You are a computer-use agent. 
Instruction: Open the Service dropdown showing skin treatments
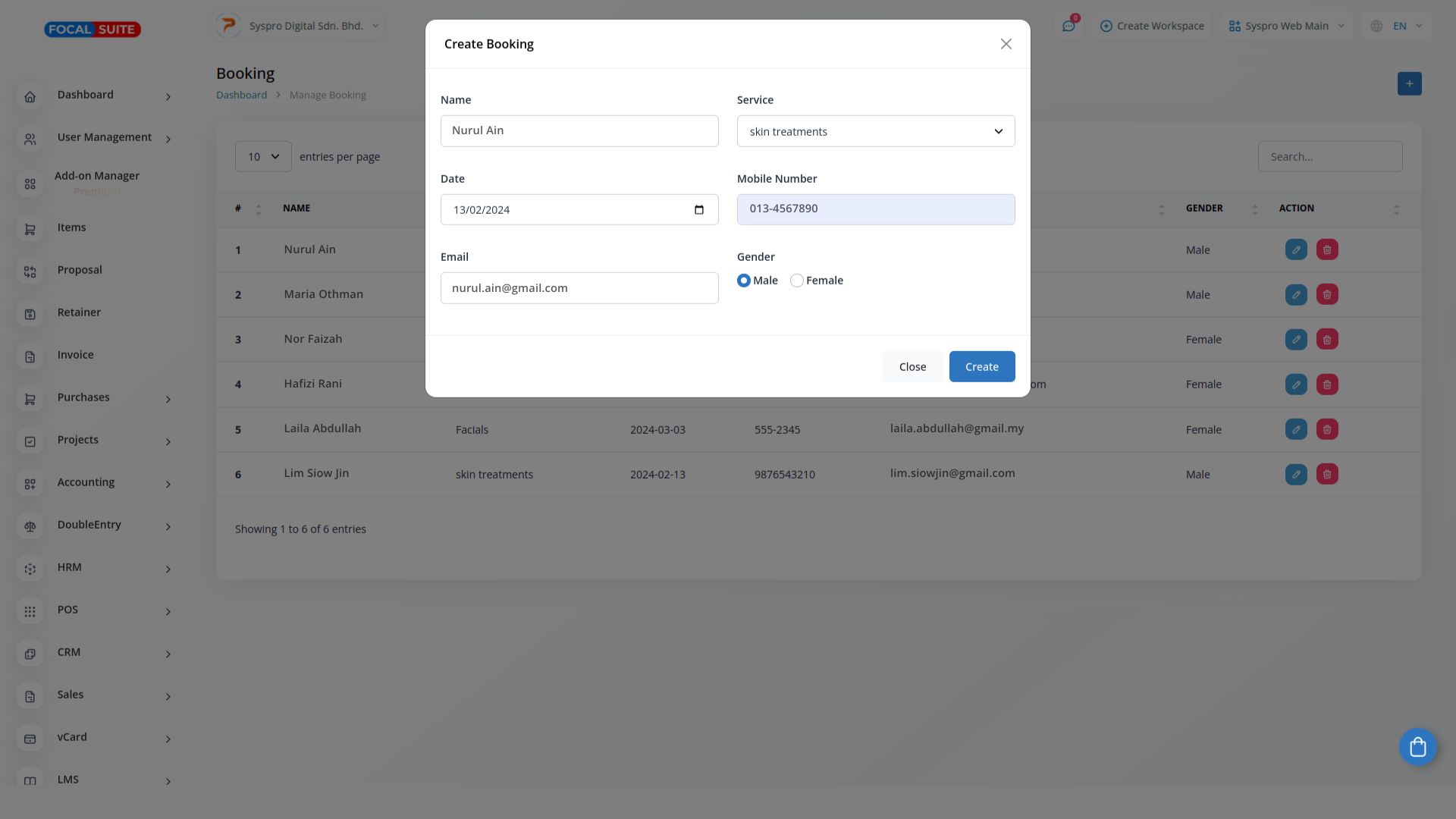click(875, 132)
